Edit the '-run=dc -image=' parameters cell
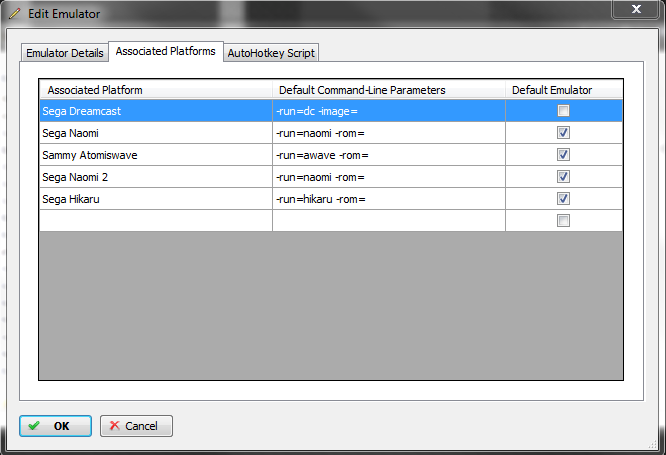Screen dimensions: 666x455 pos(389,111)
